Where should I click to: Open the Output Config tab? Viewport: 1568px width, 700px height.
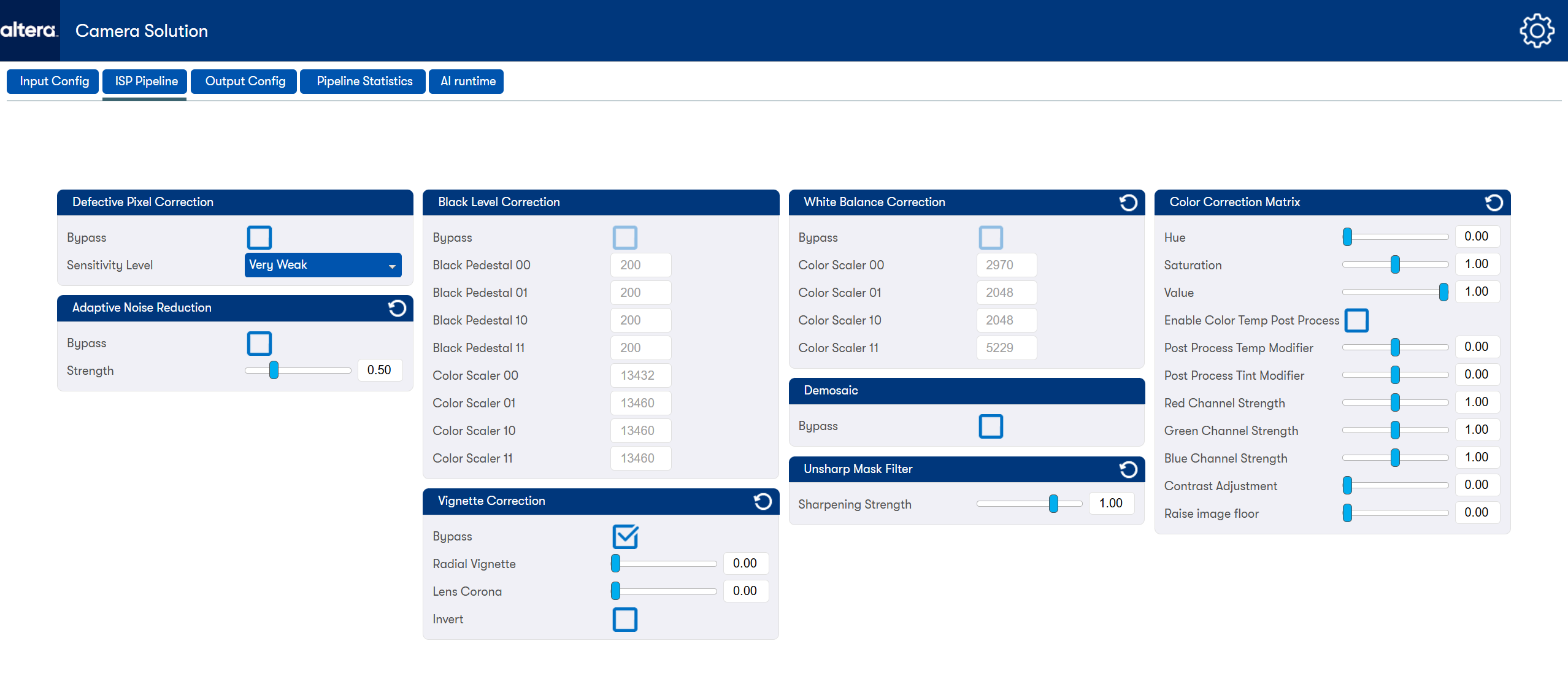[x=245, y=82]
